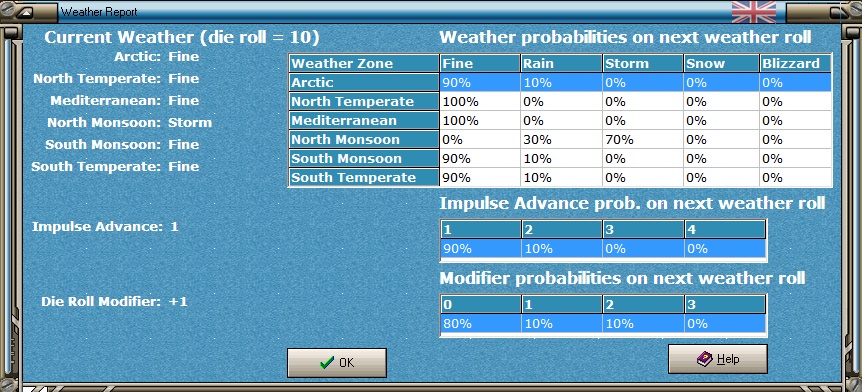Select the South Monsoon row header in table
The height and width of the screenshot is (392, 862).
(364, 158)
